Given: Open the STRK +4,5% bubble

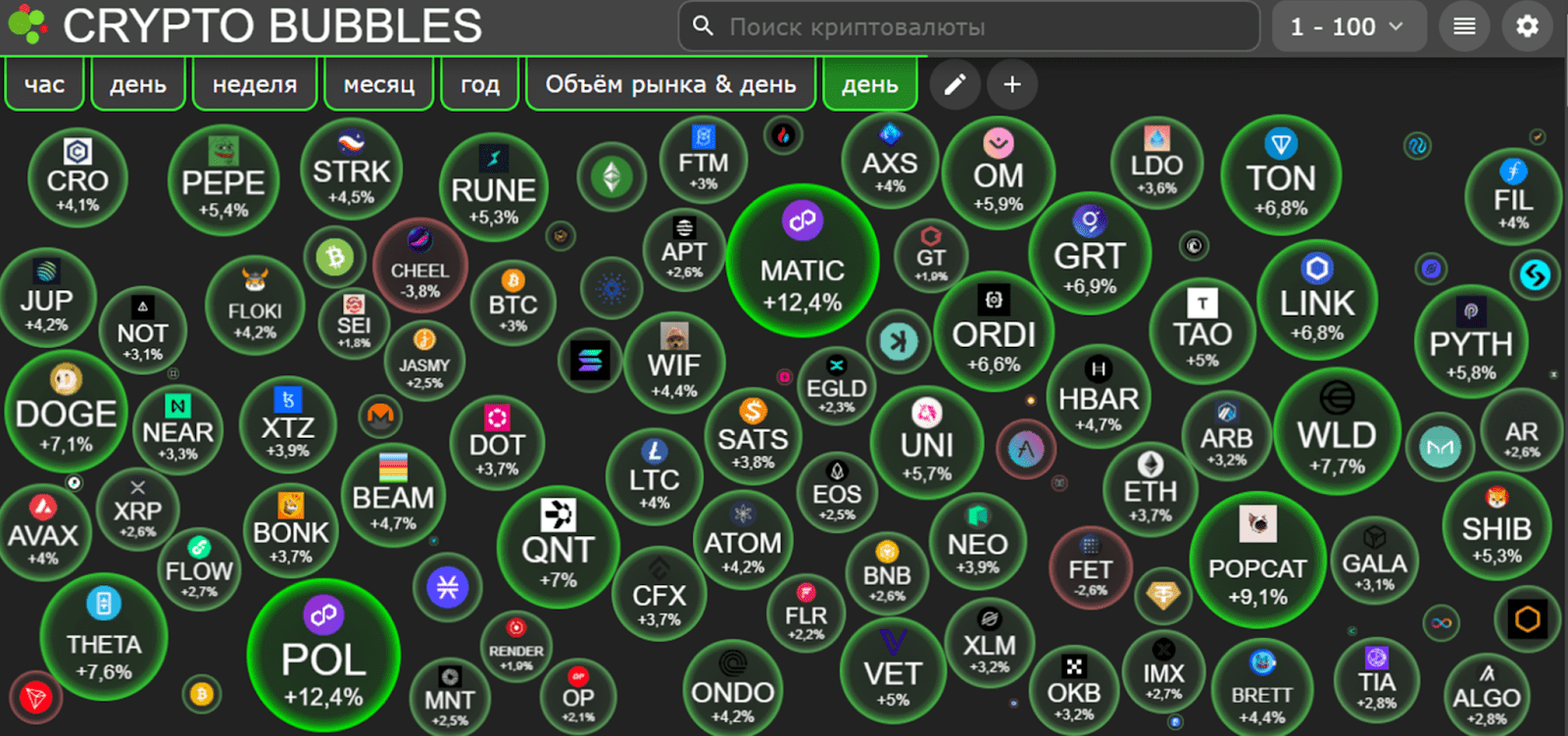Looking at the screenshot, I should [351, 169].
